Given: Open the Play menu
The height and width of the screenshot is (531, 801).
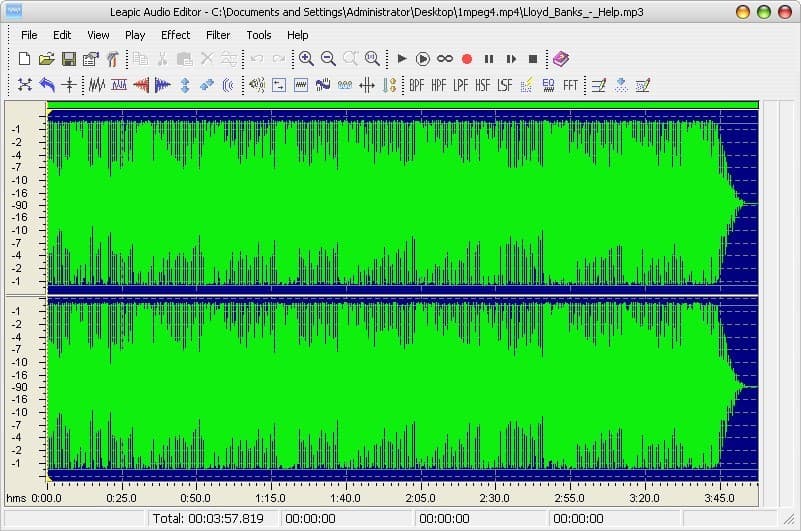Looking at the screenshot, I should (135, 35).
